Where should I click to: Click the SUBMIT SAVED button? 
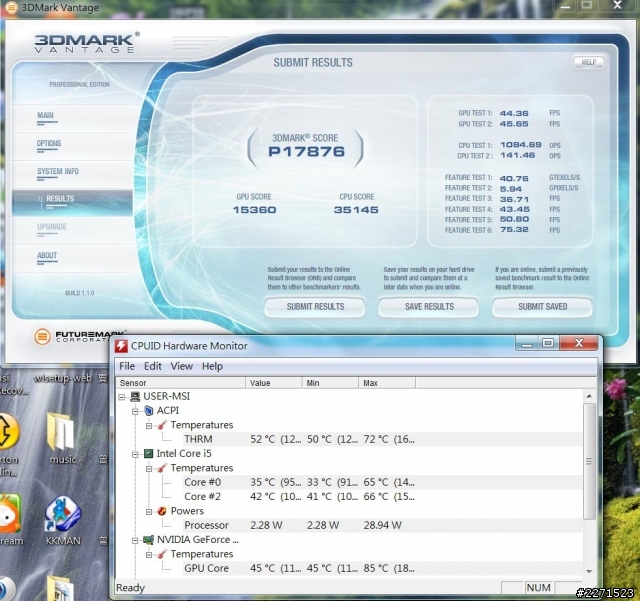tap(542, 307)
